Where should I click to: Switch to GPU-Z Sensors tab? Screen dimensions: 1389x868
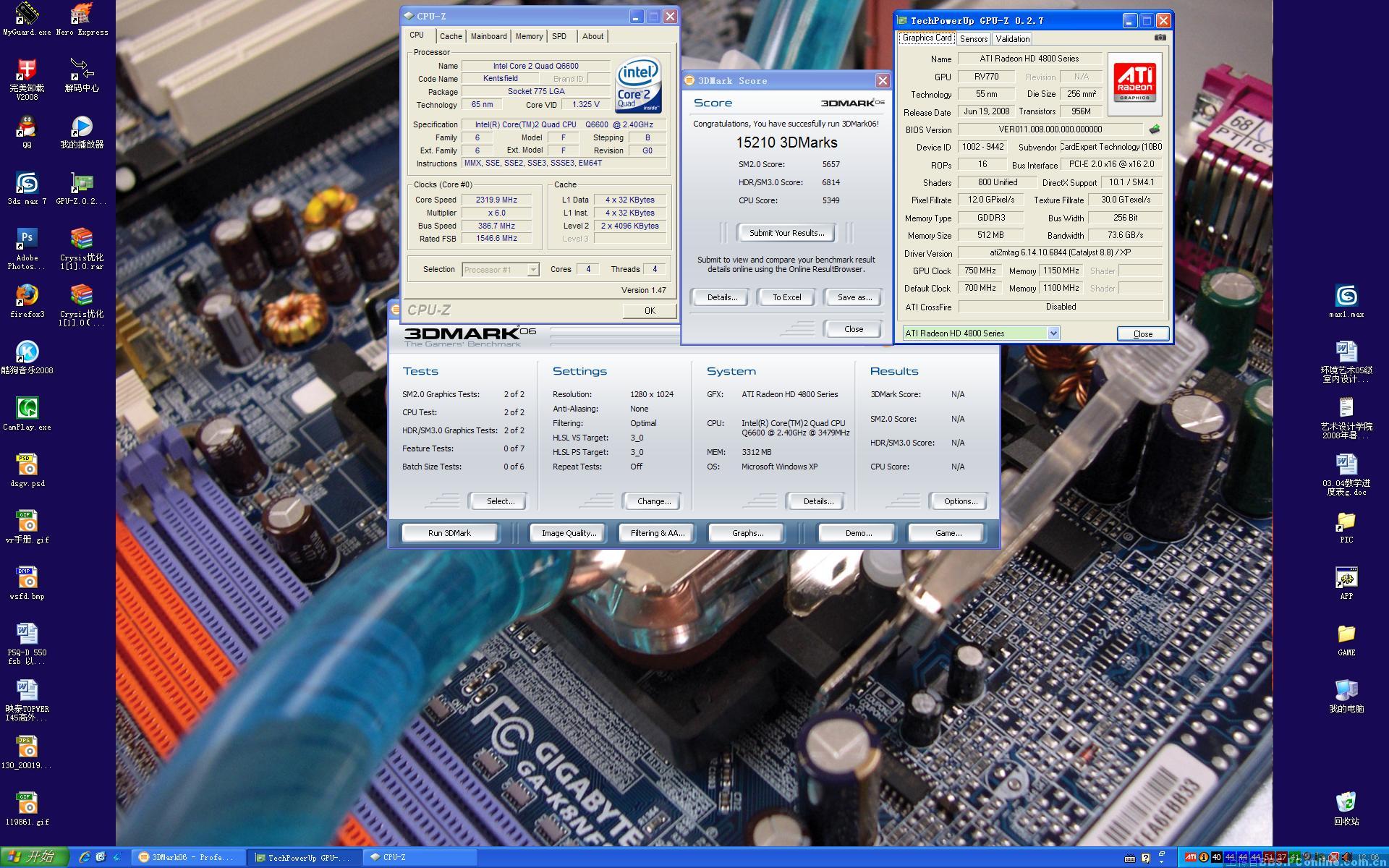click(x=974, y=39)
